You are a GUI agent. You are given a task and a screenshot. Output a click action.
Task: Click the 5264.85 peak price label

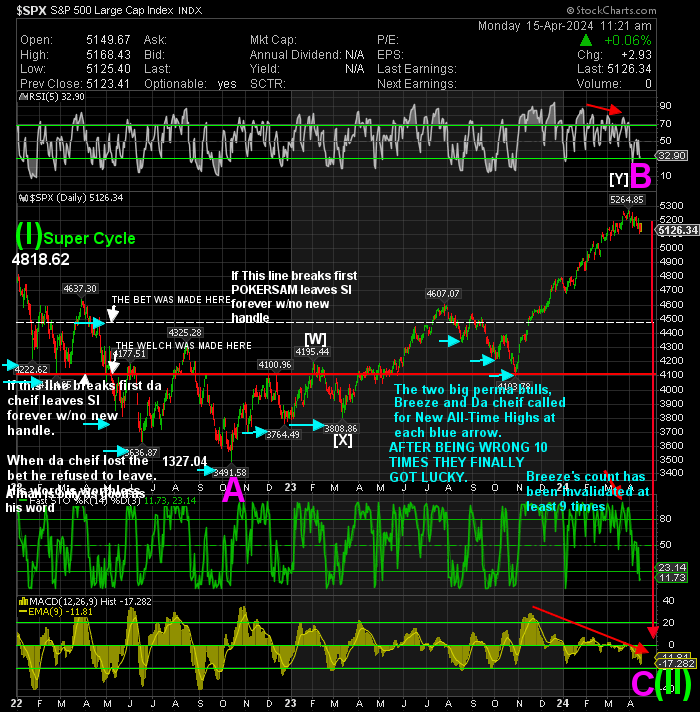pyautogui.click(x=626, y=199)
